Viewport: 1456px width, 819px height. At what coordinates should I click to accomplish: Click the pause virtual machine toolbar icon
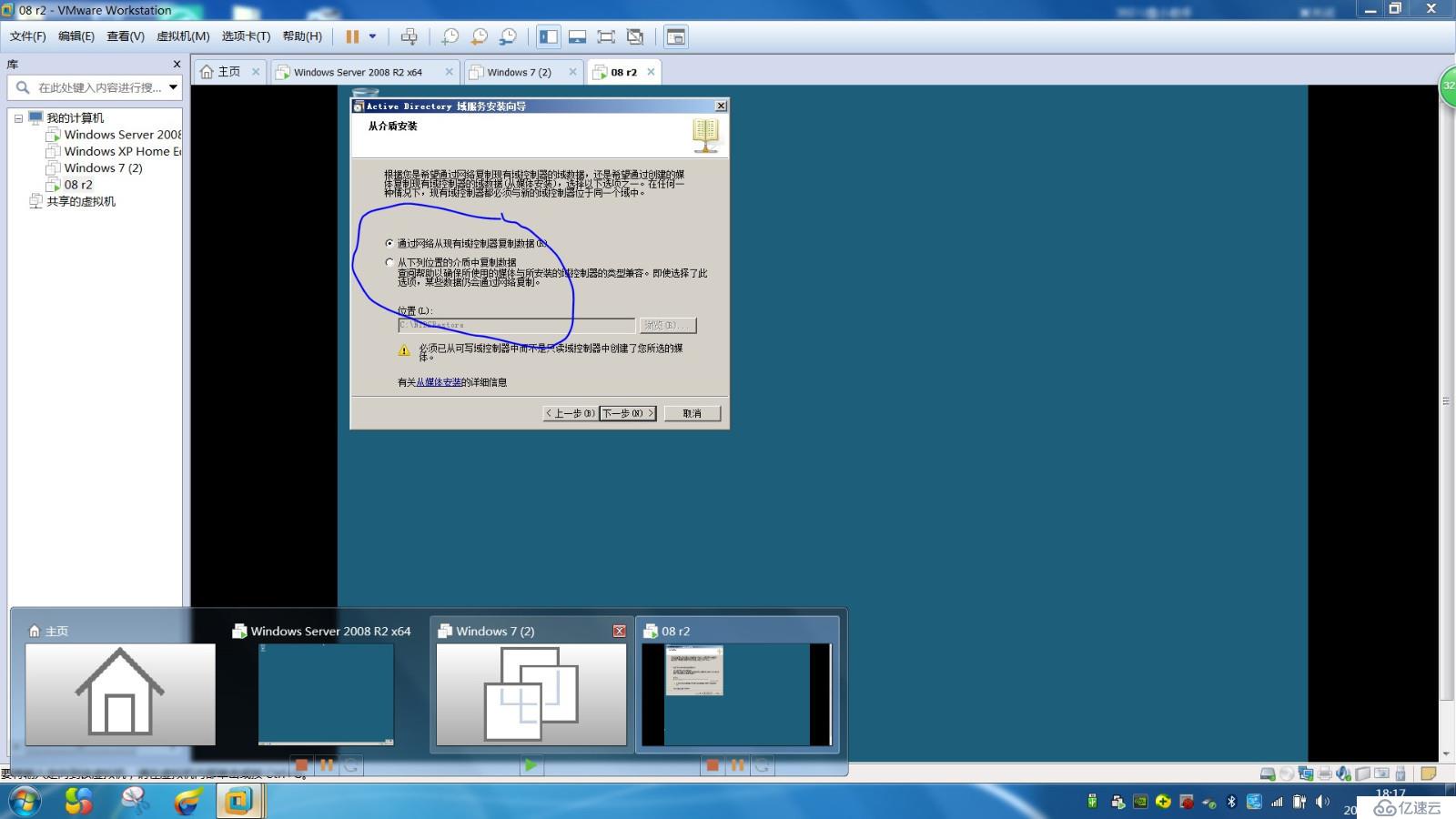pyautogui.click(x=352, y=36)
